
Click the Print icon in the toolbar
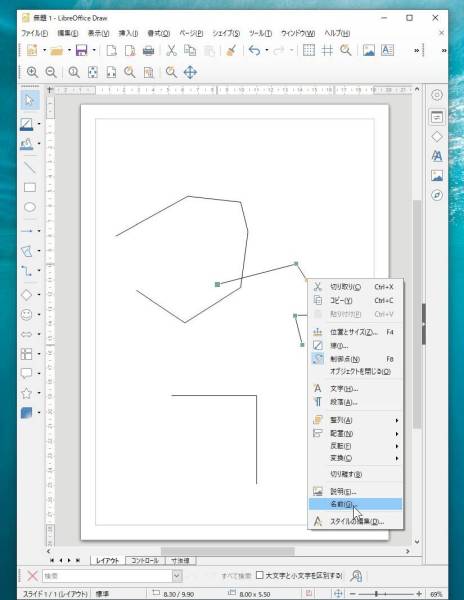click(x=148, y=51)
